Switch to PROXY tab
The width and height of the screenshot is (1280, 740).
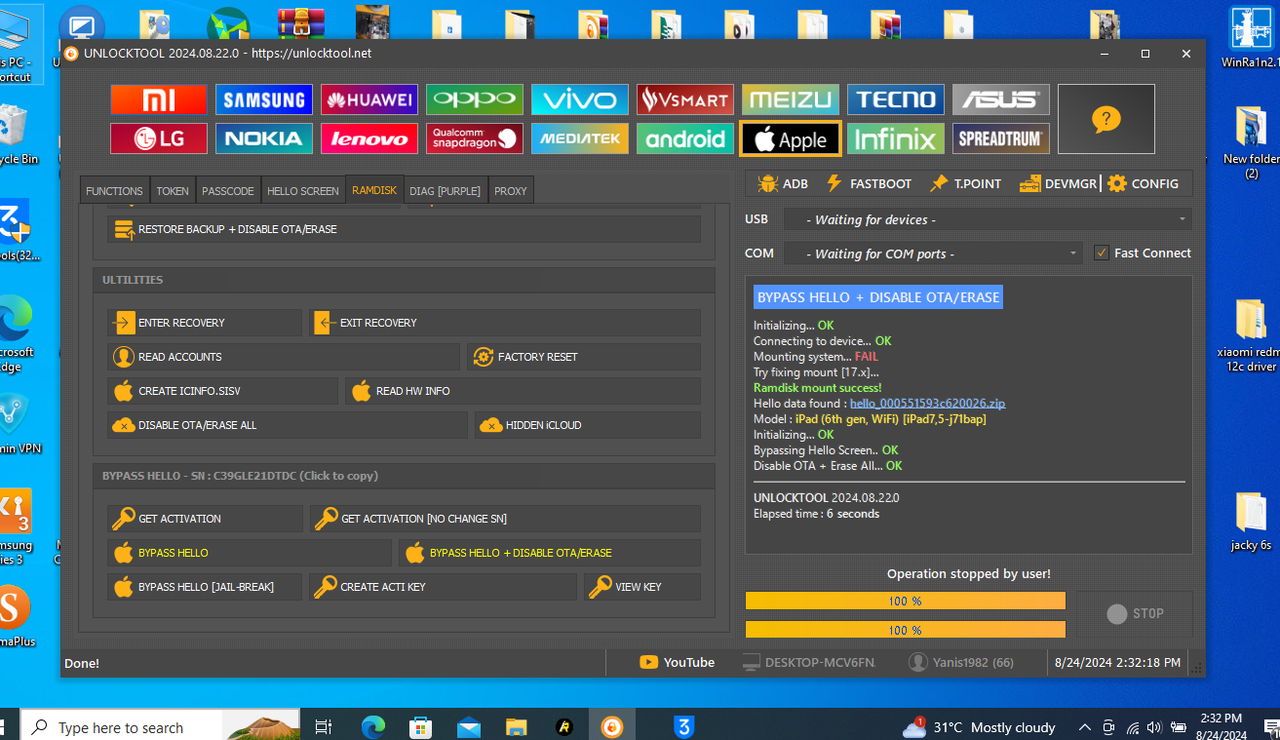coord(510,191)
